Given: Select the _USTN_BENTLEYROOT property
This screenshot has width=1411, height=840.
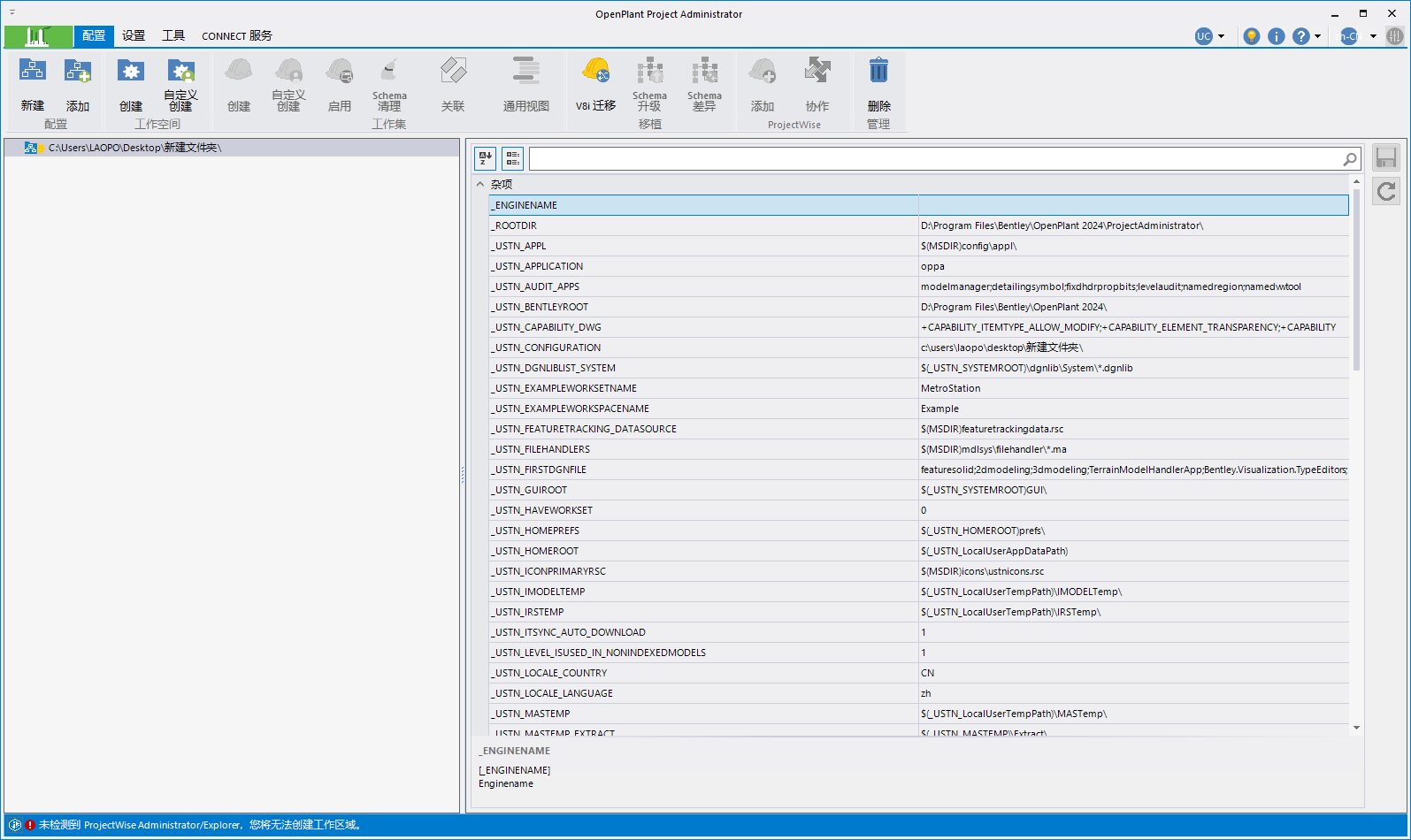Looking at the screenshot, I should click(x=919, y=307).
